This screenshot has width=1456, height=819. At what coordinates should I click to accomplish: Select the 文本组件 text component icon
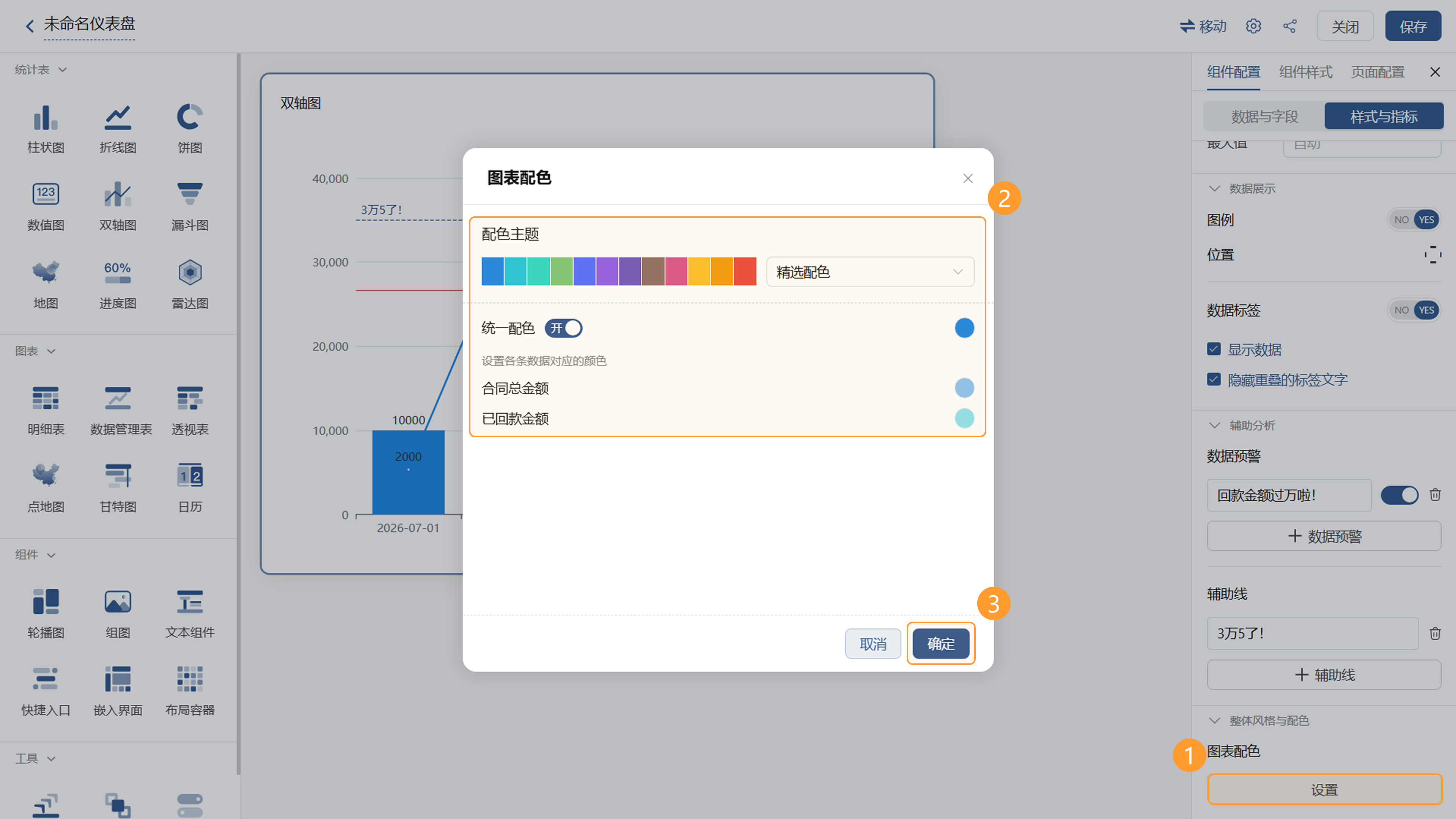189,602
